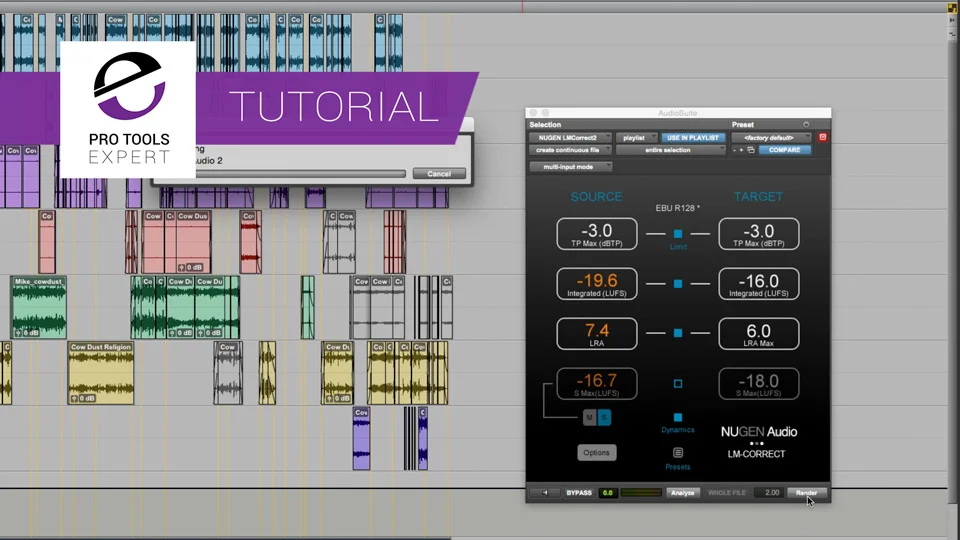Click the target TP Max -3.0 field
This screenshot has width=960, height=540.
pos(759,234)
